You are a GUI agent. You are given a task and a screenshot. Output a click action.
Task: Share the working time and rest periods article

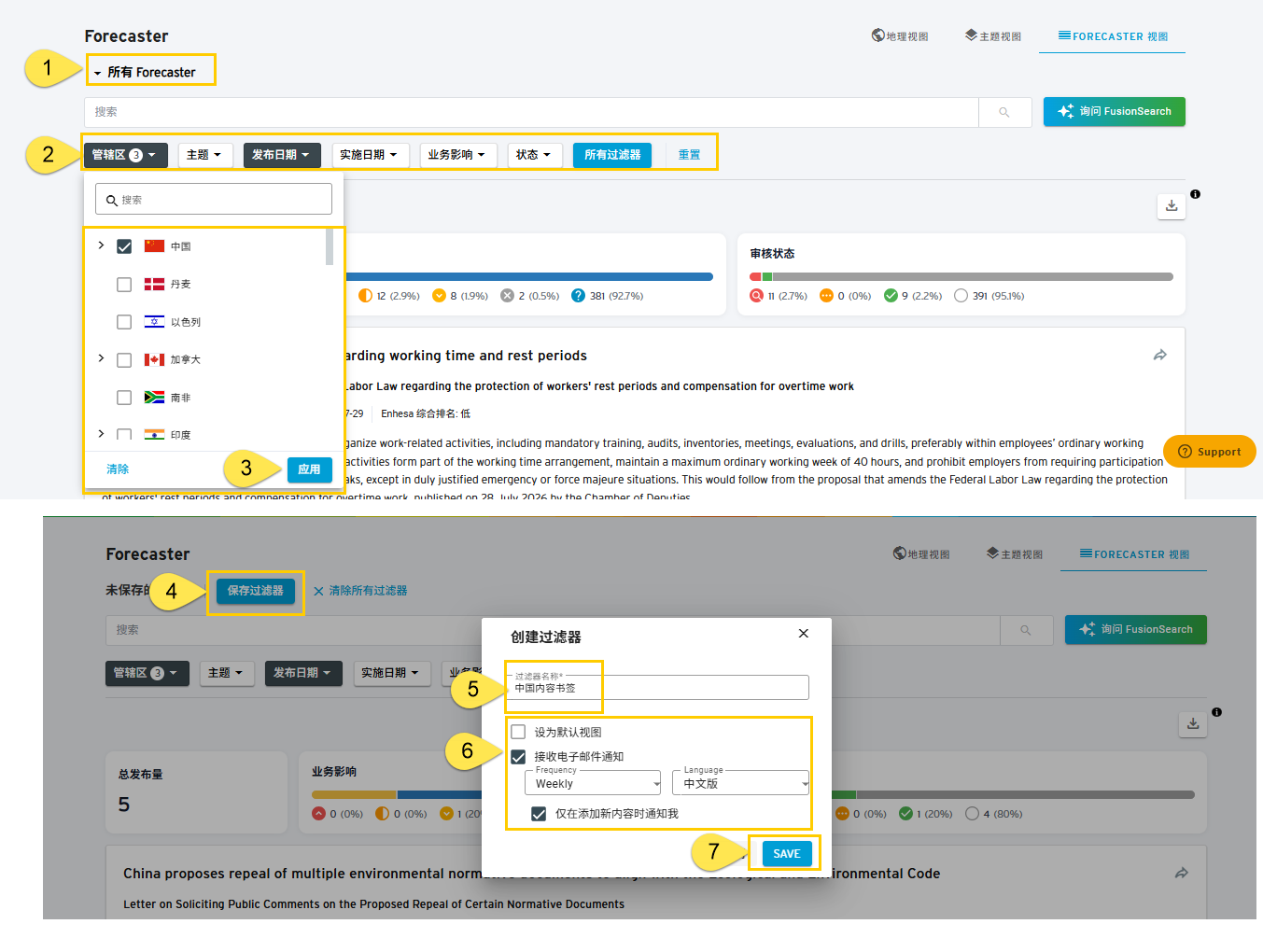pyautogui.click(x=1160, y=355)
